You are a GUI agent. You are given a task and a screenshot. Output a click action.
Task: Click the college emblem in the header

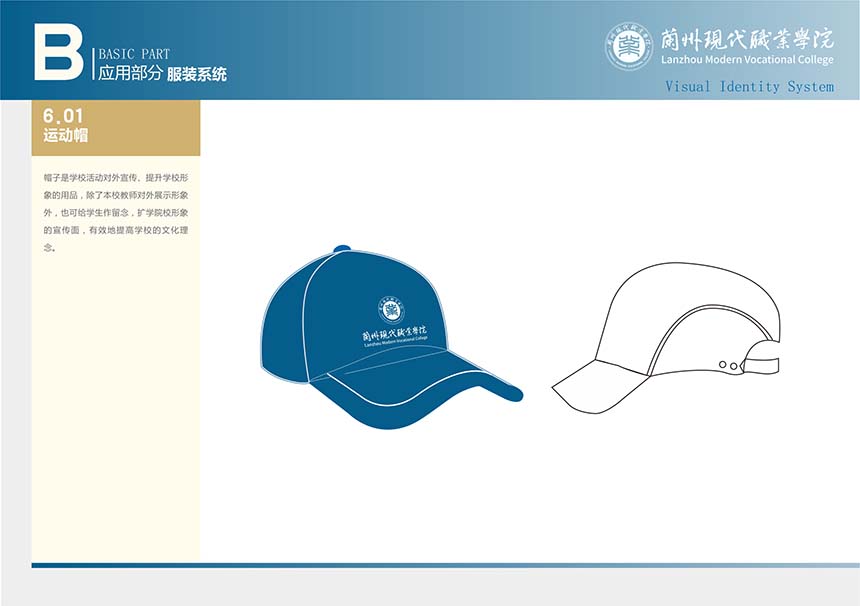(x=629, y=46)
